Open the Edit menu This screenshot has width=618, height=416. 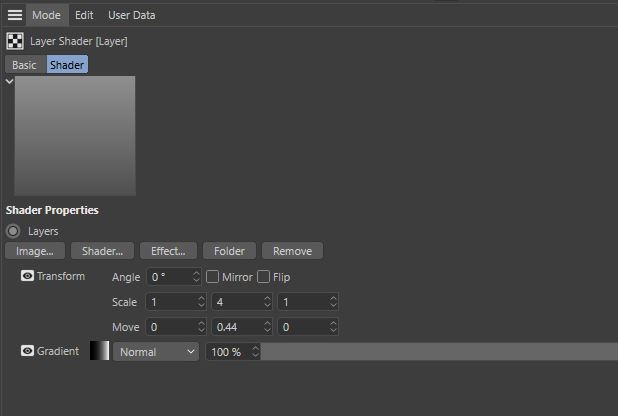click(x=84, y=15)
